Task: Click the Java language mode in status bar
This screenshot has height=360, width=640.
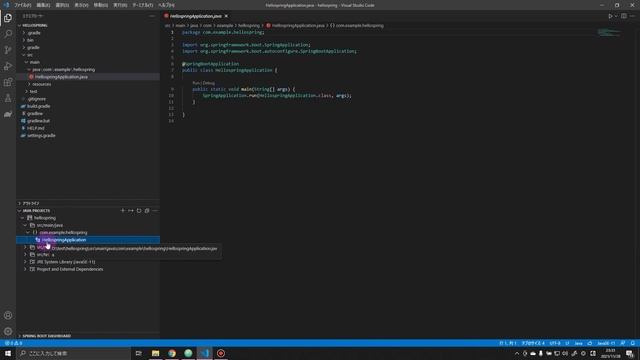Action: 578,343
